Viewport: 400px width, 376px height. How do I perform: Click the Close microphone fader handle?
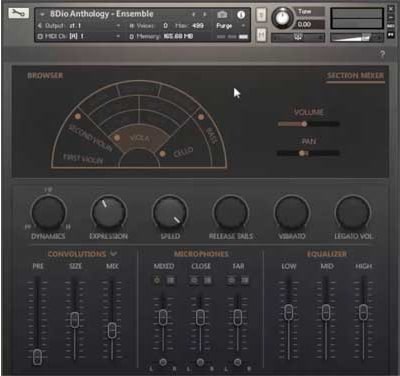[200, 317]
